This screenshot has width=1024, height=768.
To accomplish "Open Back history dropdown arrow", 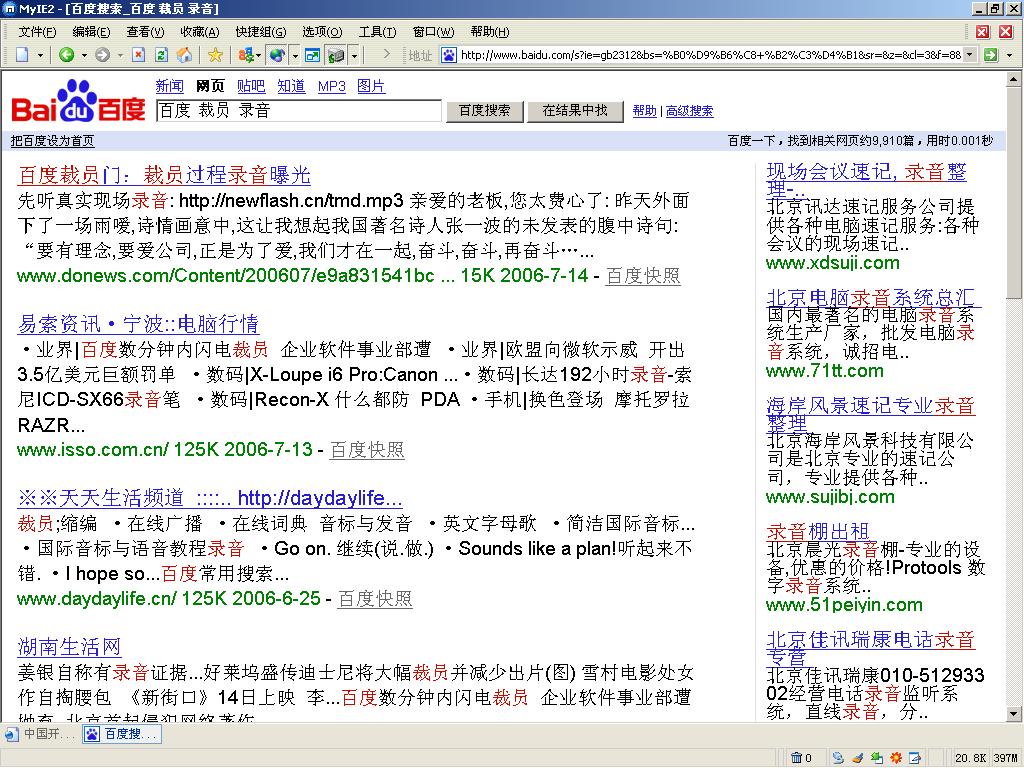I will tap(84, 56).
